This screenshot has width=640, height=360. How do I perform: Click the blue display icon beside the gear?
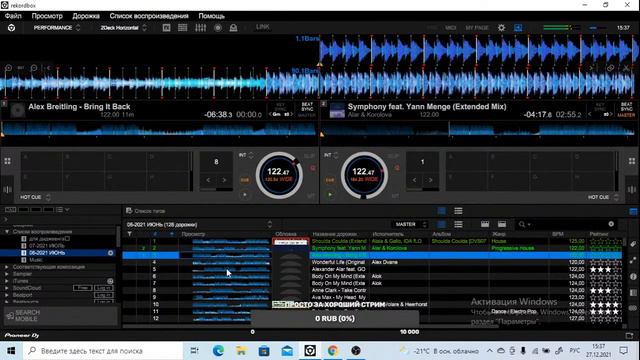click(518, 28)
